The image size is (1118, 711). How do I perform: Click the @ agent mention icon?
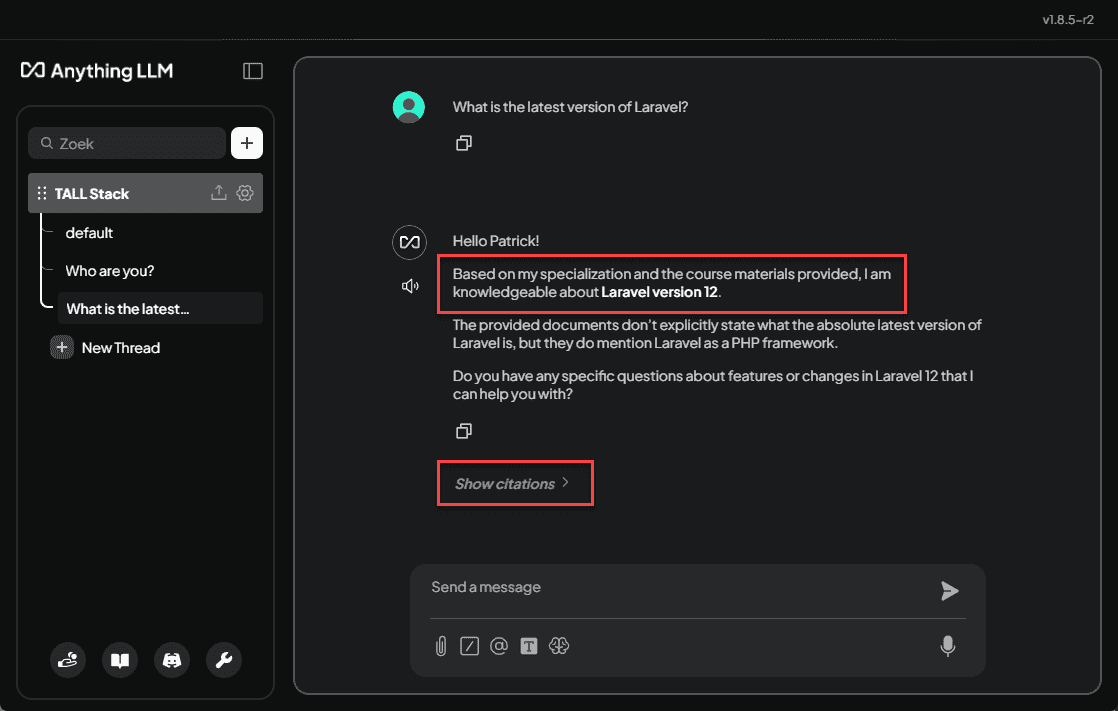pos(499,646)
